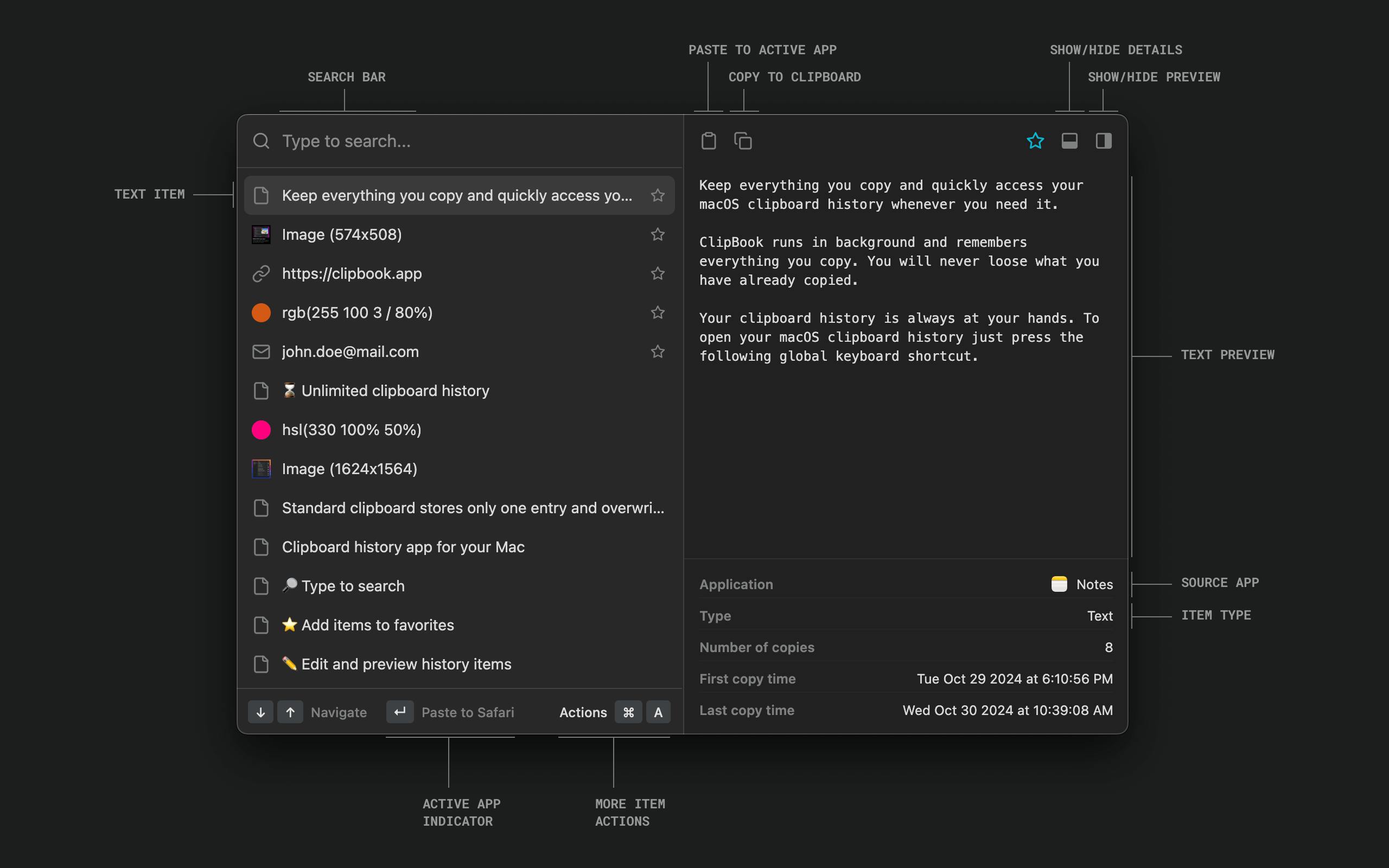
Task: Star the https://clipbook.app item
Action: 658,273
